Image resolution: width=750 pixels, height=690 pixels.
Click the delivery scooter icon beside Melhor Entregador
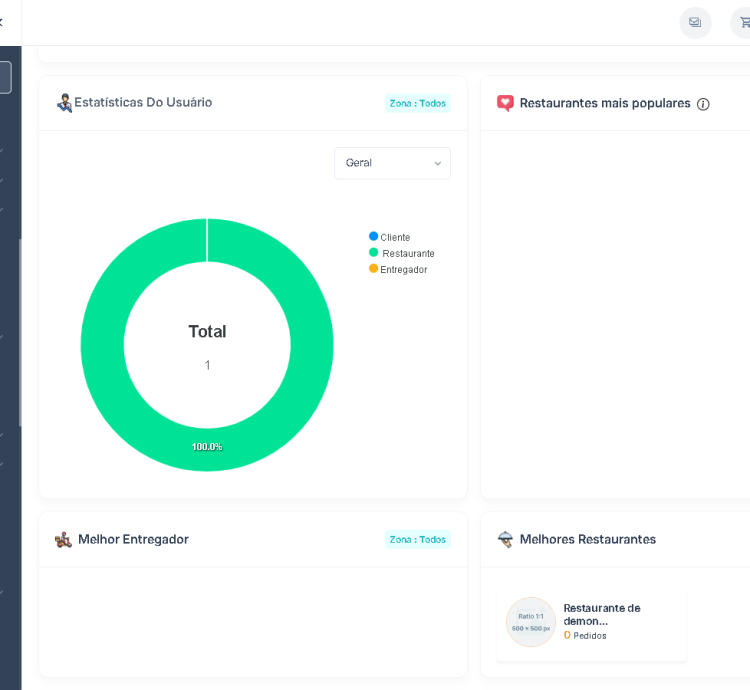point(63,540)
